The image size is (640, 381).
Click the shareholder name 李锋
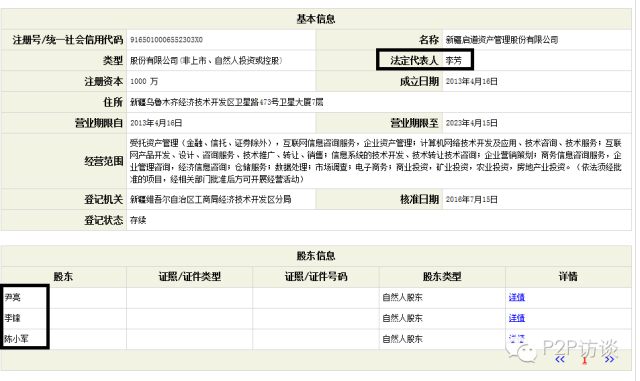(12, 318)
